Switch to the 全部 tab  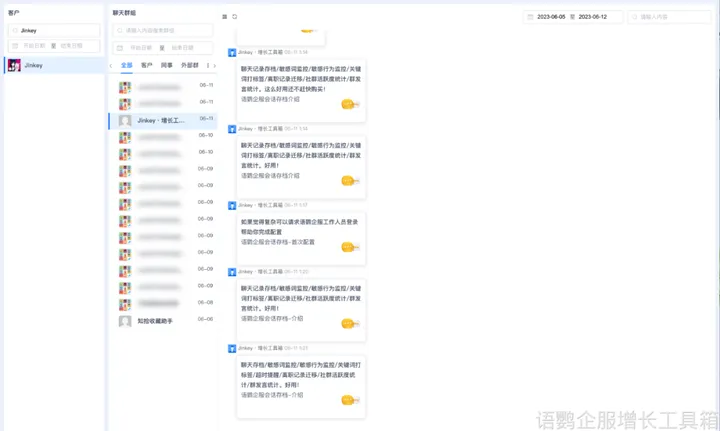[x=126, y=65]
